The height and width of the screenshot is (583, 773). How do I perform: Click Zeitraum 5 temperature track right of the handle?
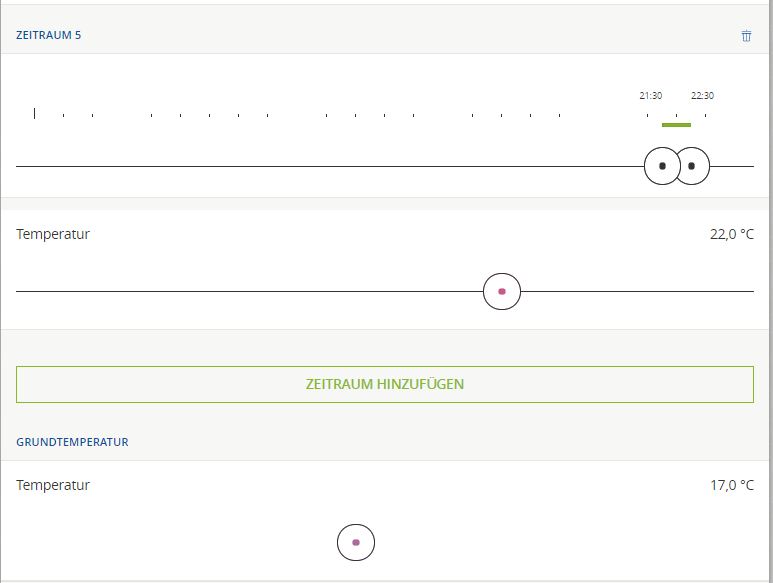[640, 291]
